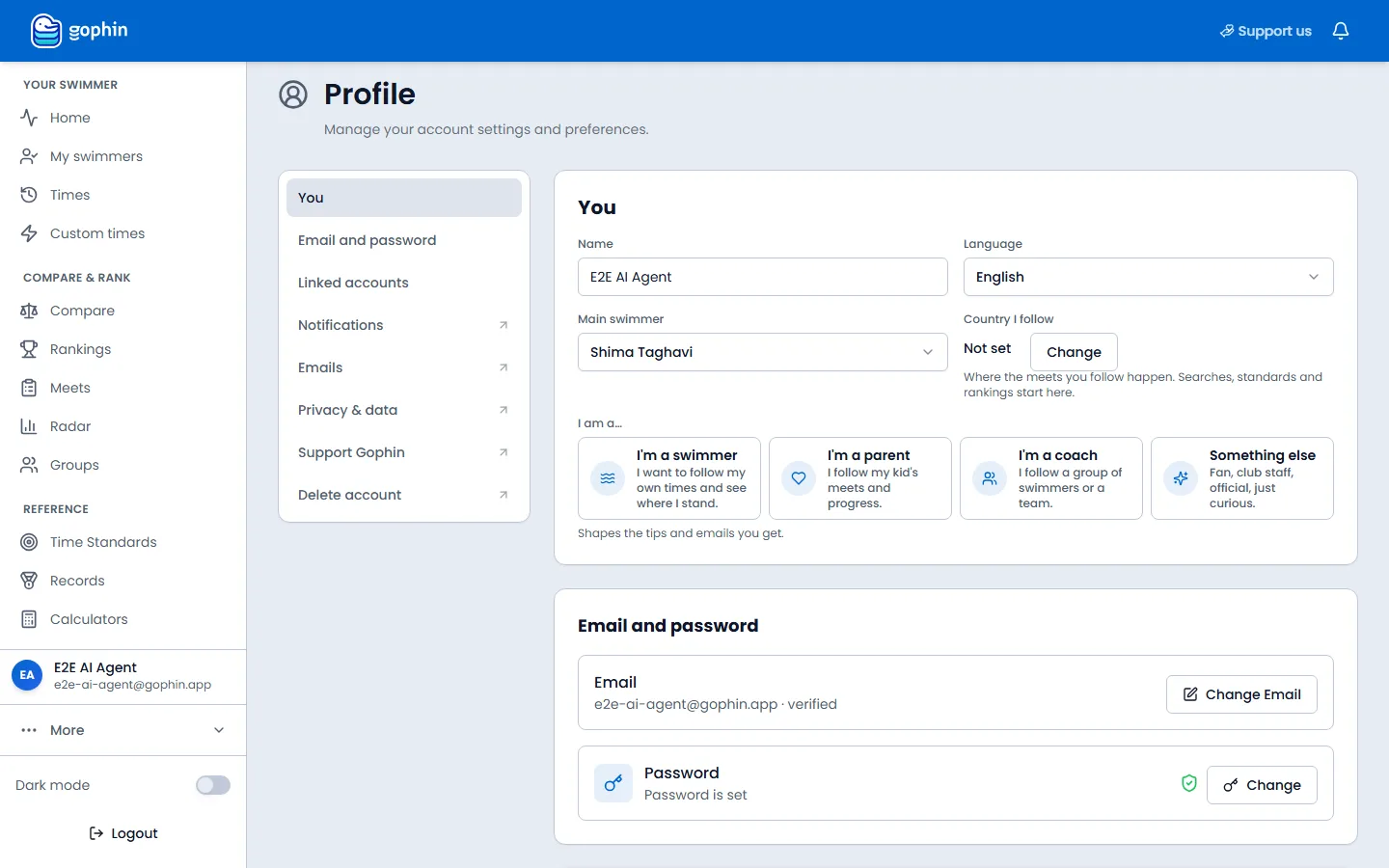Click the password Change button
This screenshot has height=868, width=1389.
coord(1262,785)
